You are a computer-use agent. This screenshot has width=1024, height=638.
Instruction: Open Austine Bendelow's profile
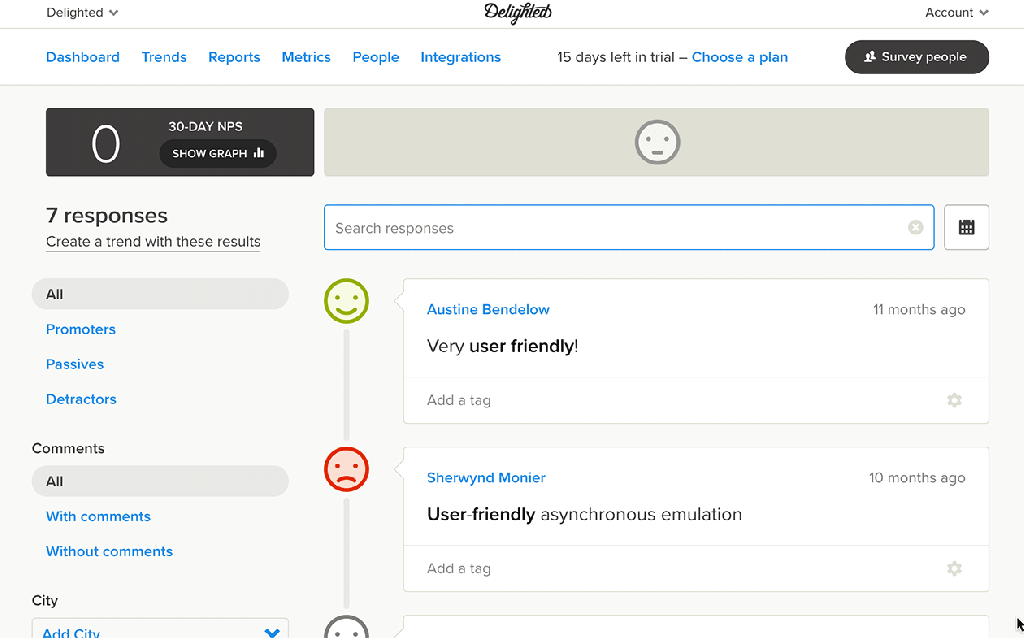tap(488, 310)
